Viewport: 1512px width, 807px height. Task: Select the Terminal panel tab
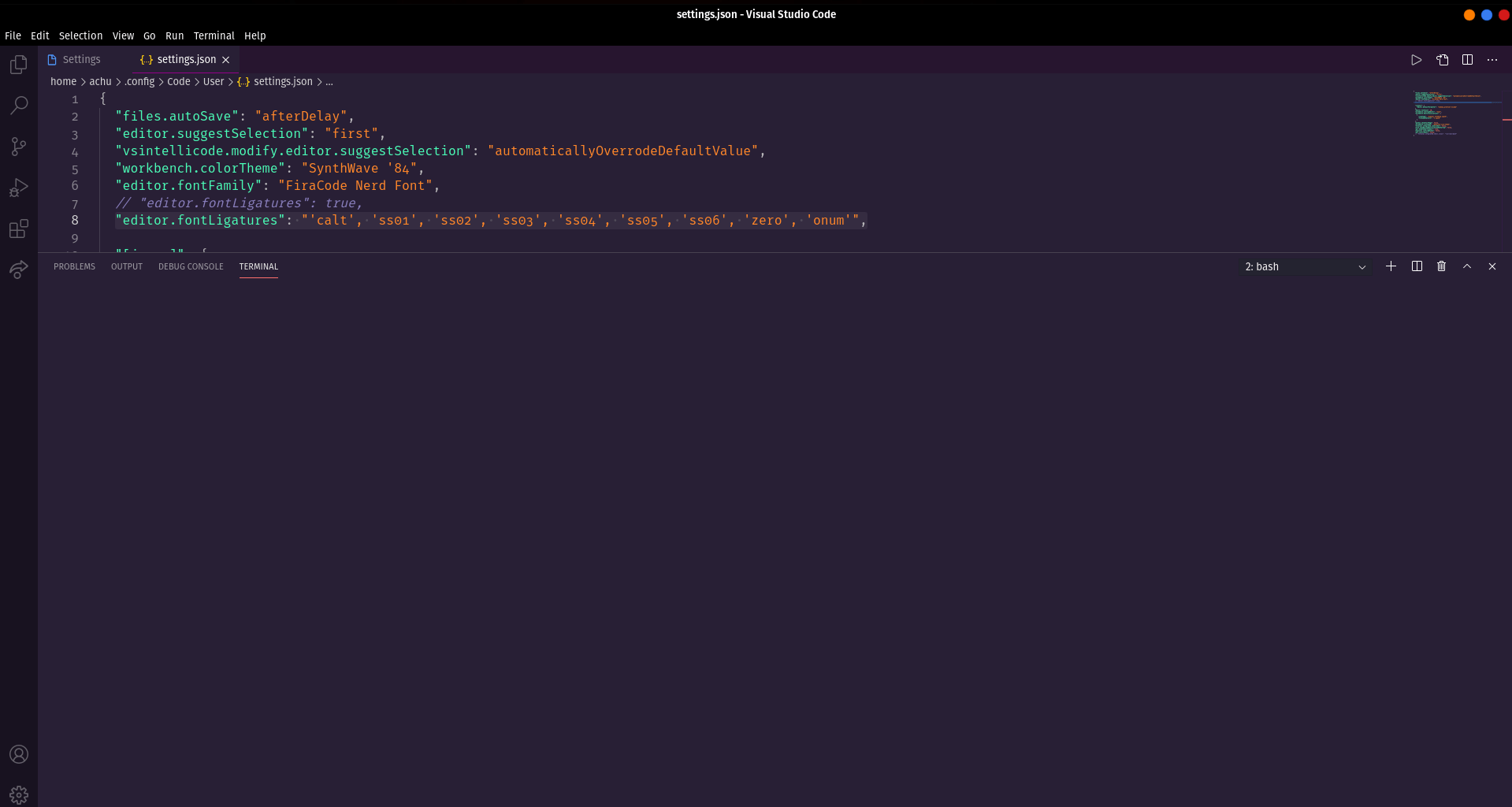[258, 266]
